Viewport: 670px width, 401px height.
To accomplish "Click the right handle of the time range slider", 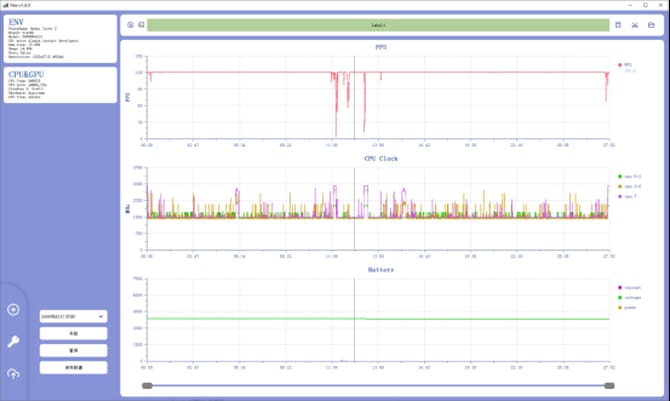I will pyautogui.click(x=609, y=386).
